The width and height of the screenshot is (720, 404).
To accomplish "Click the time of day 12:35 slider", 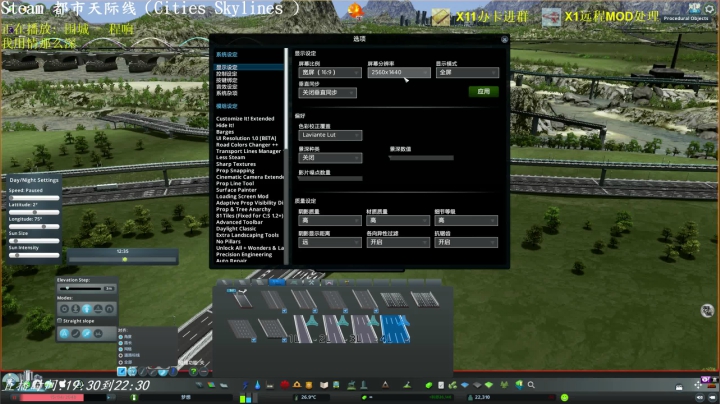I will 123,259.
